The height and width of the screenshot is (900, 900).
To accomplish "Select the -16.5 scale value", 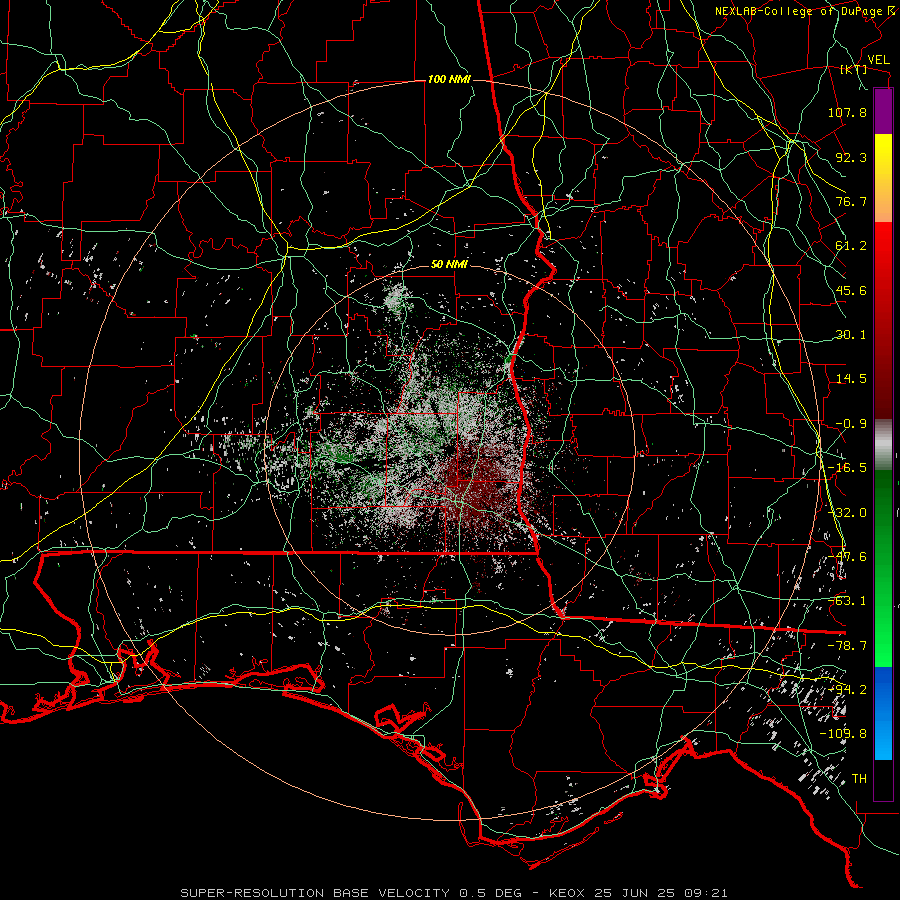I will point(847,468).
